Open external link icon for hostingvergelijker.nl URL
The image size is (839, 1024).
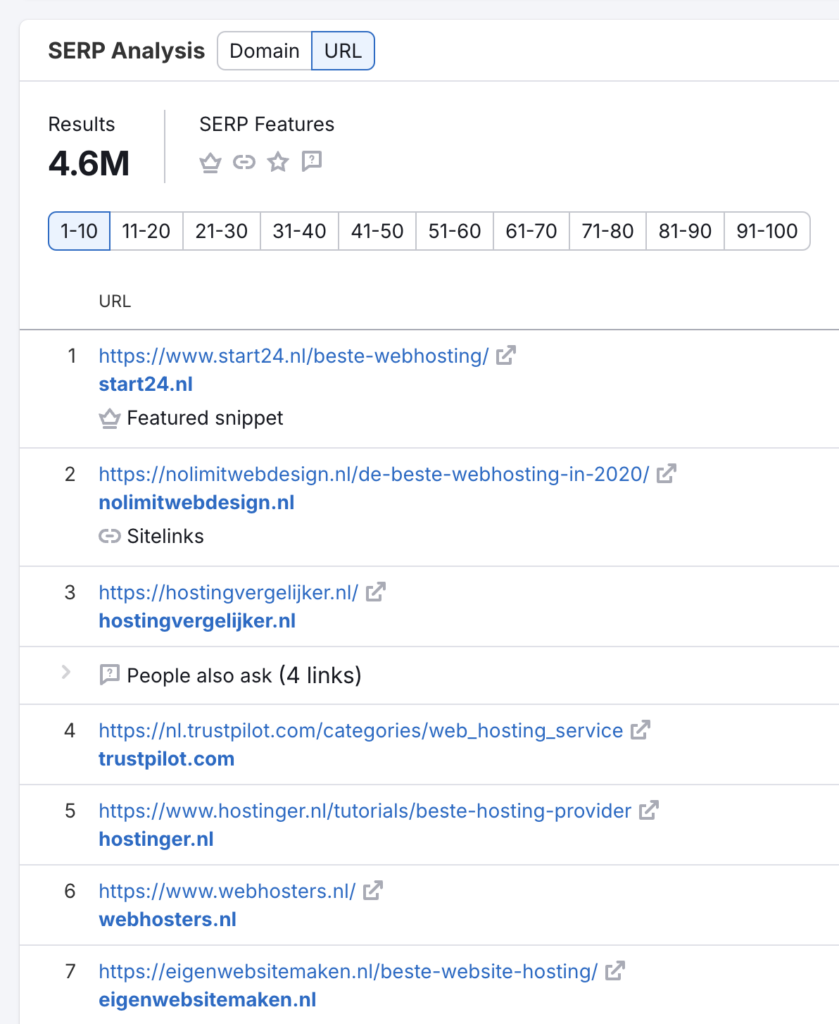tap(375, 592)
